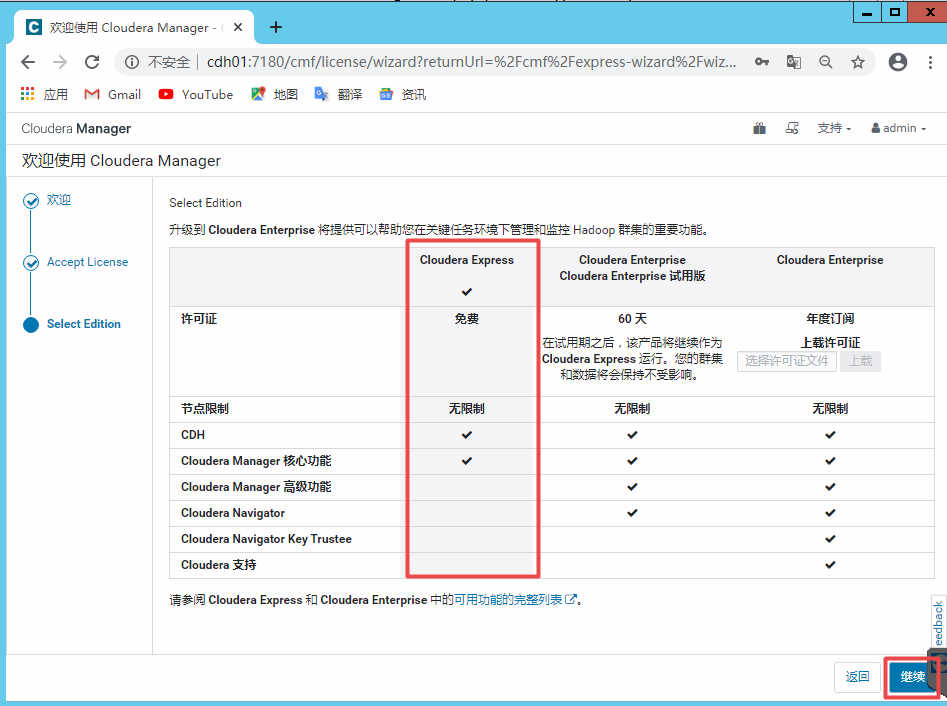Click the browser Back arrow
This screenshot has width=947, height=706.
[28, 62]
